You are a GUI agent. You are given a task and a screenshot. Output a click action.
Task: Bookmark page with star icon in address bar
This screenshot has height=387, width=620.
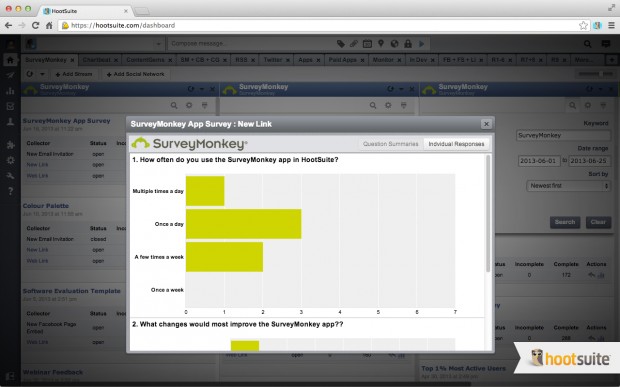pos(583,25)
